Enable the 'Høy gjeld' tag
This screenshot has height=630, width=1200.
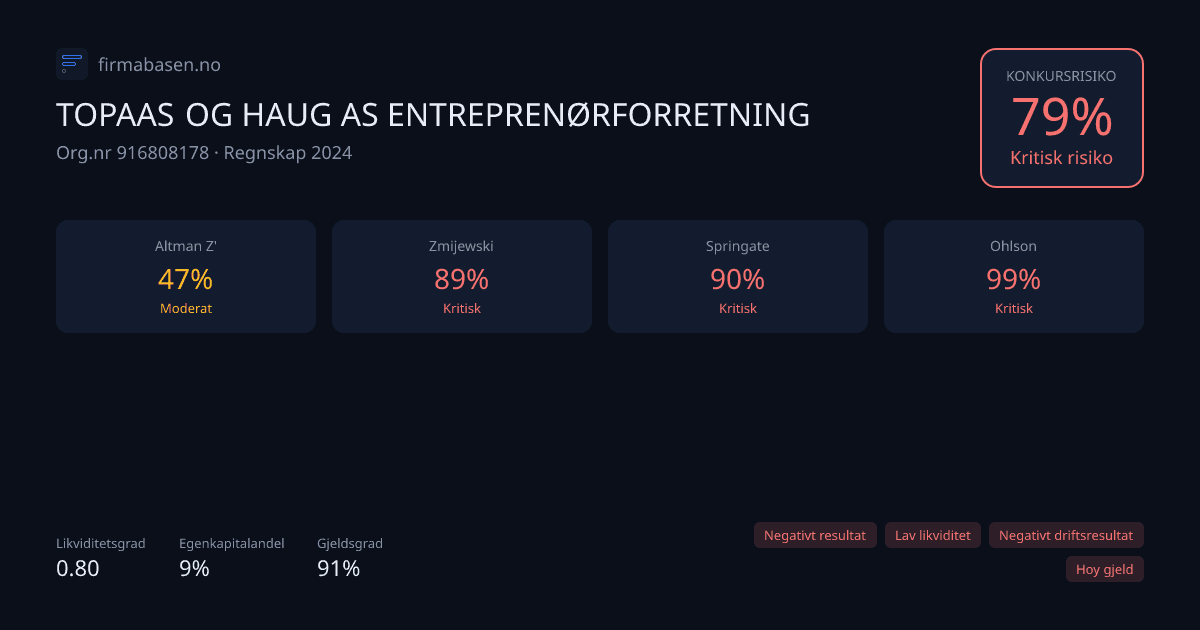[1104, 569]
